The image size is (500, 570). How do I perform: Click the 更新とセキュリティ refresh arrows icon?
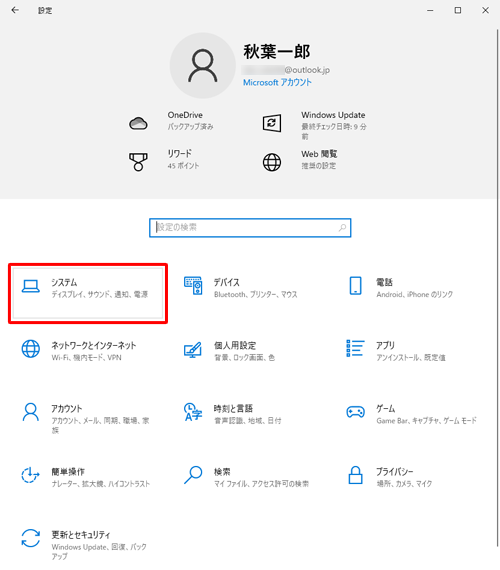(31, 538)
